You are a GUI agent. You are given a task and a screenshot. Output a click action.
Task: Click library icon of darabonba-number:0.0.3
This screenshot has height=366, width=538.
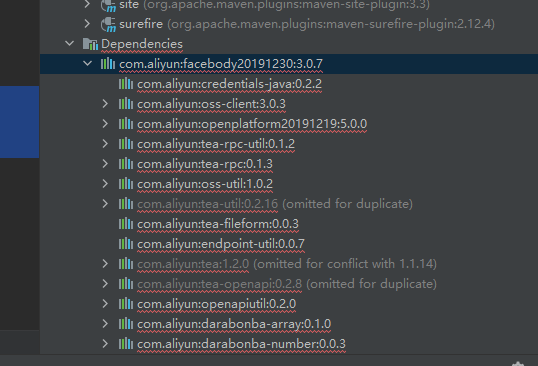click(x=126, y=344)
